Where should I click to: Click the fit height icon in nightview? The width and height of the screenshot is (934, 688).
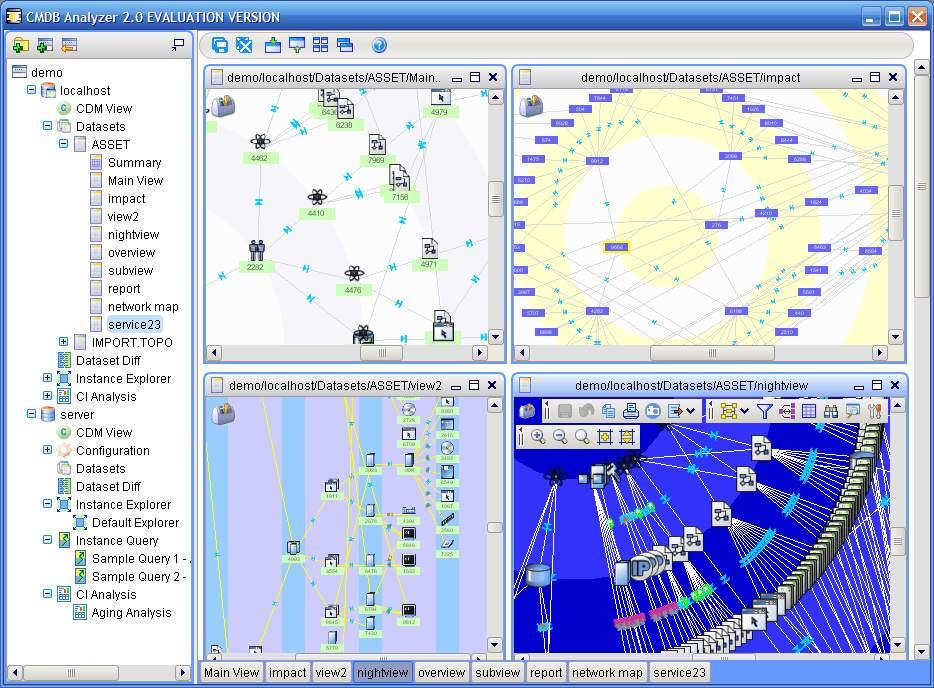pos(627,437)
